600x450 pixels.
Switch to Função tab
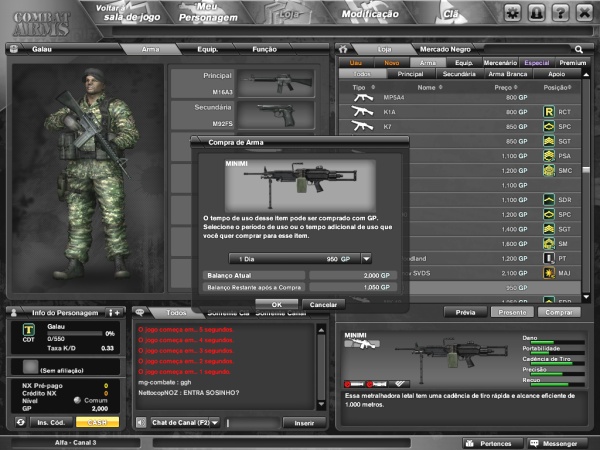pos(264,49)
